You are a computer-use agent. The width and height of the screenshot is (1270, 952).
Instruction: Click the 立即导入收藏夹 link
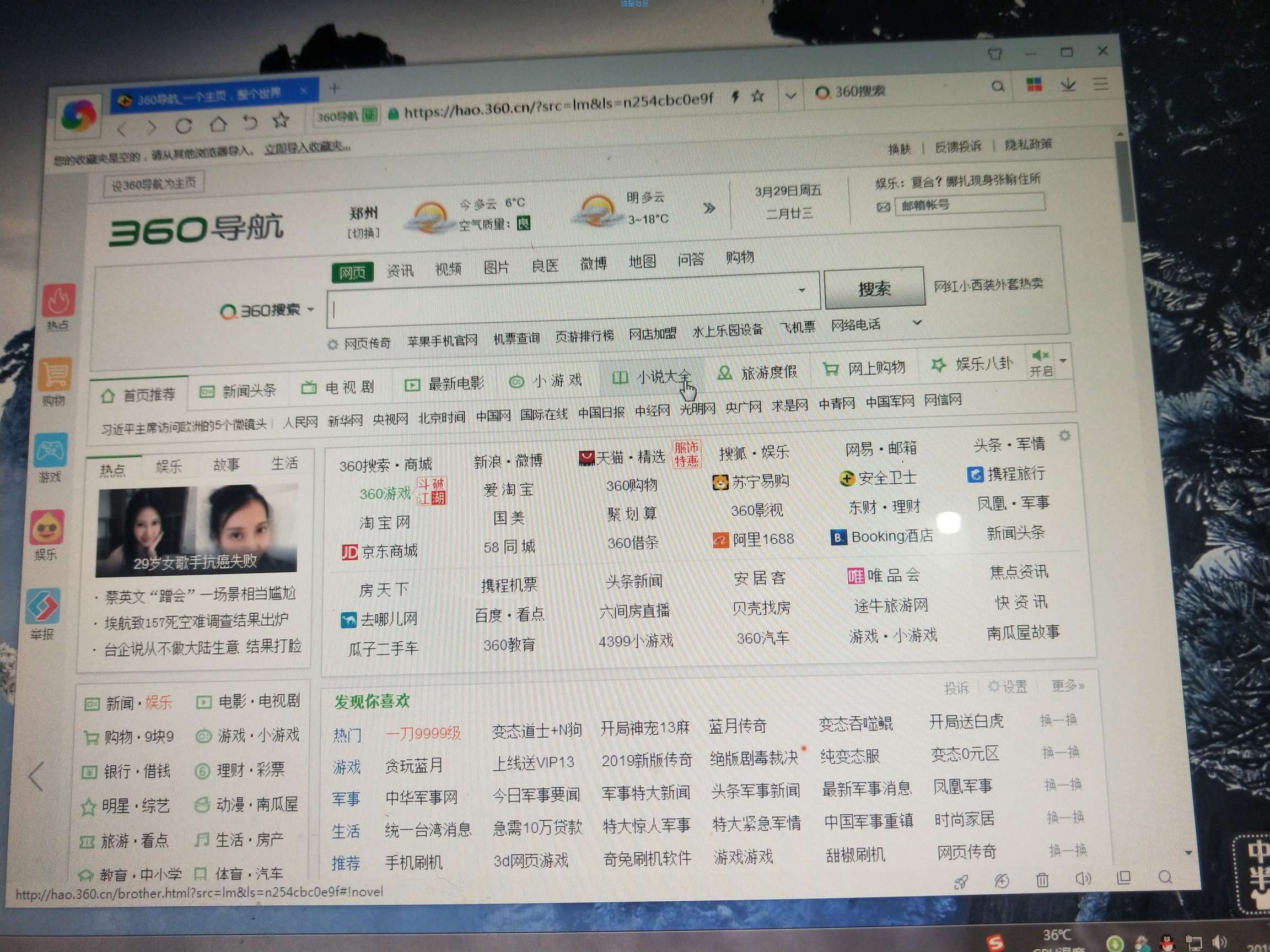[x=307, y=149]
